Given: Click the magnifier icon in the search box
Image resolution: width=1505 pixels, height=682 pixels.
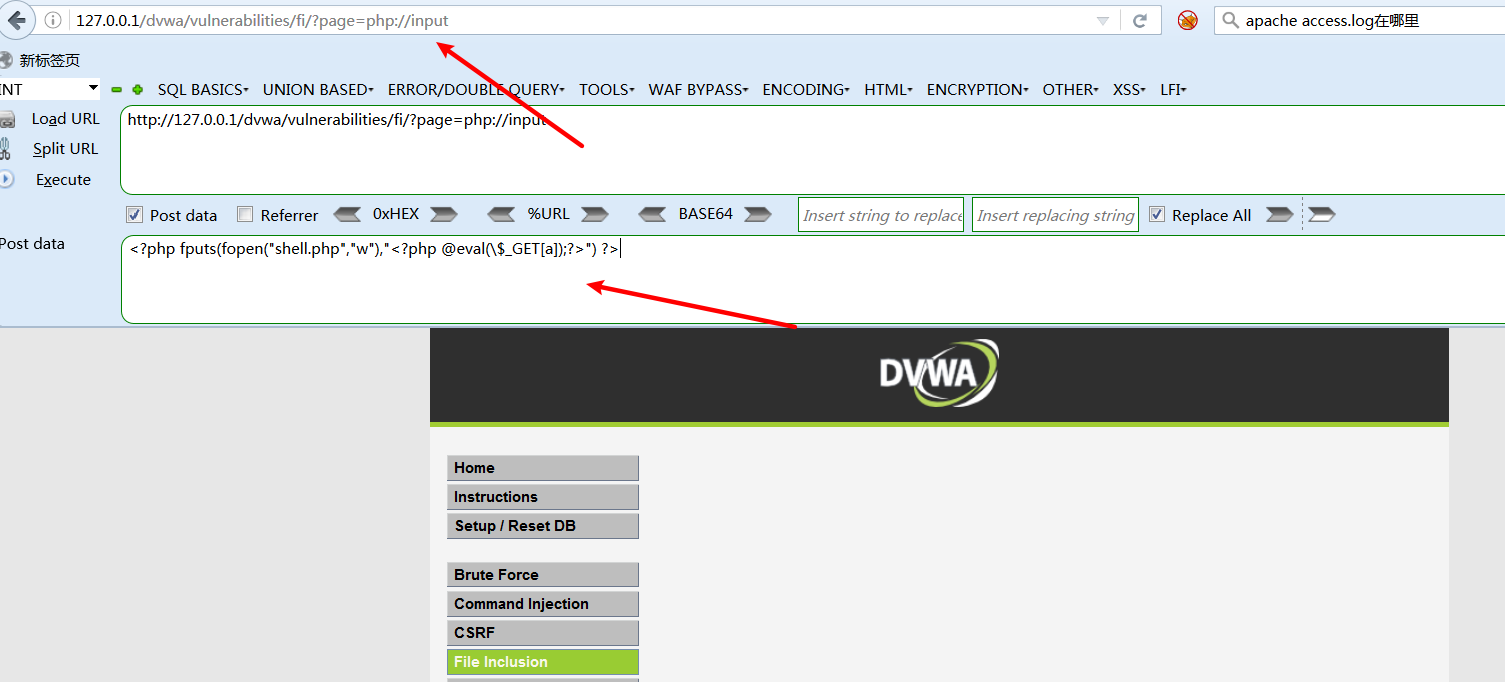Looking at the screenshot, I should pyautogui.click(x=1229, y=20).
